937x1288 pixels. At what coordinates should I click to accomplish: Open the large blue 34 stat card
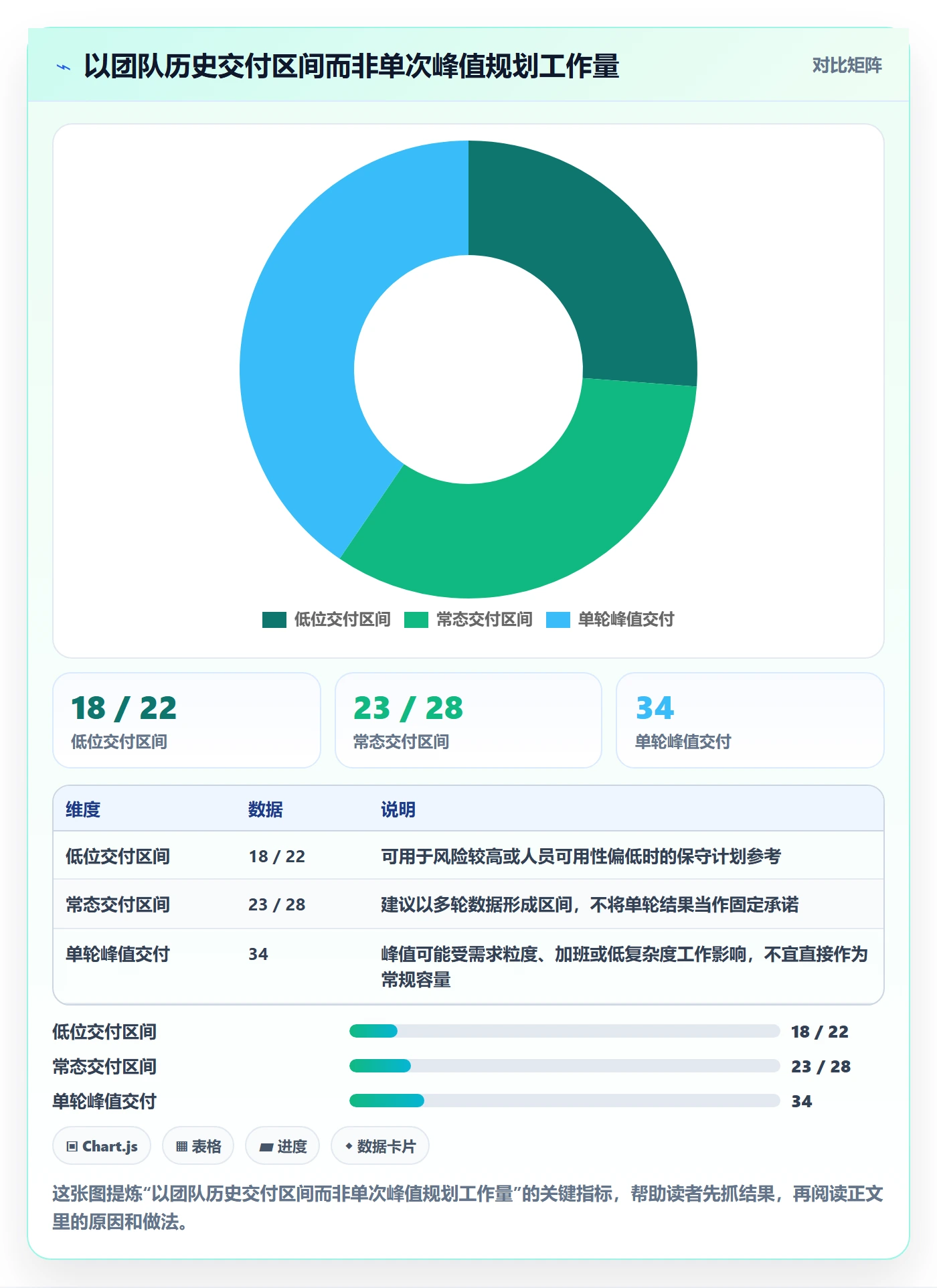pos(750,720)
